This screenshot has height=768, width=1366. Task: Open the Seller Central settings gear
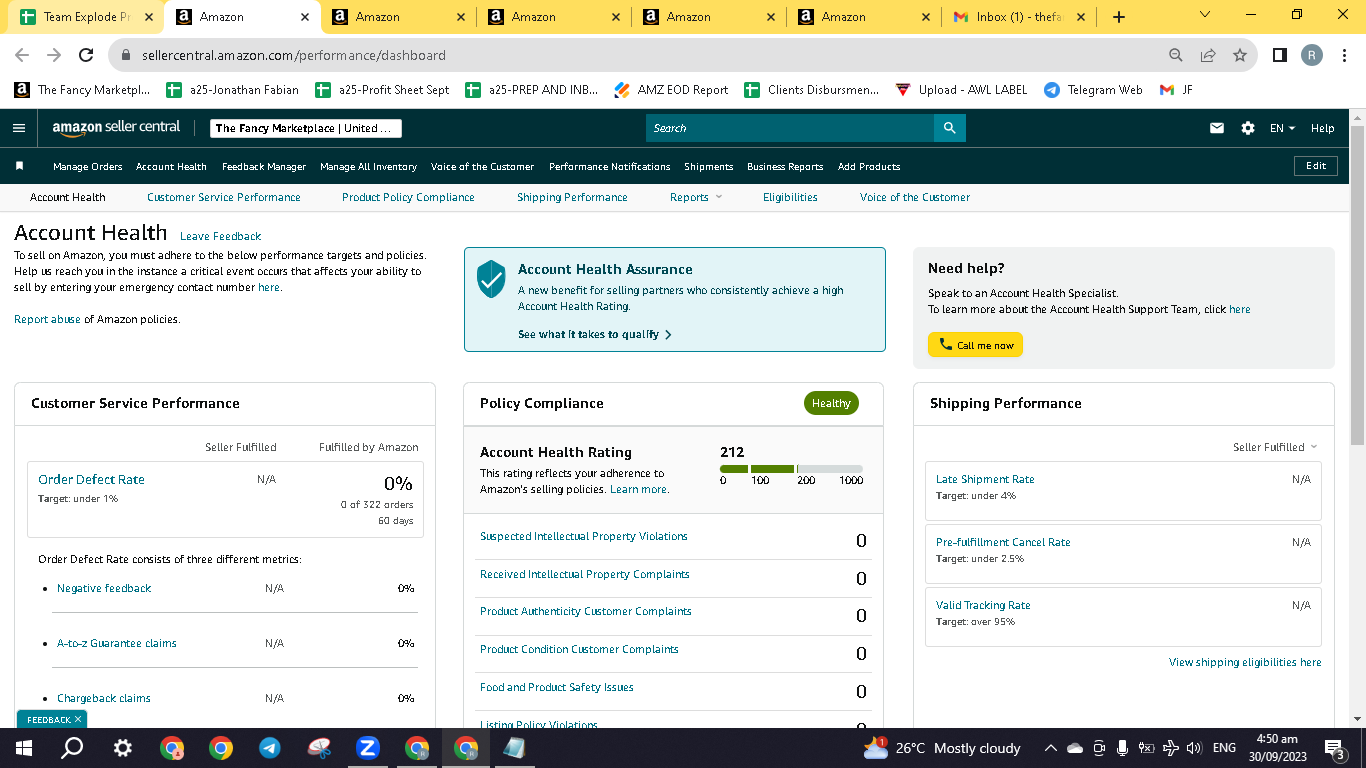(1247, 128)
